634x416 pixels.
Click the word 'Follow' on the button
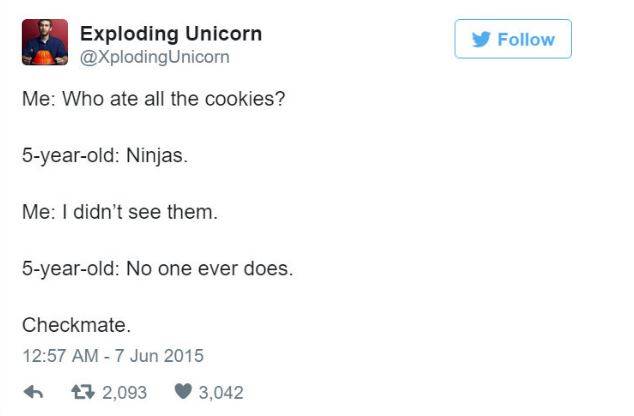[x=526, y=40]
